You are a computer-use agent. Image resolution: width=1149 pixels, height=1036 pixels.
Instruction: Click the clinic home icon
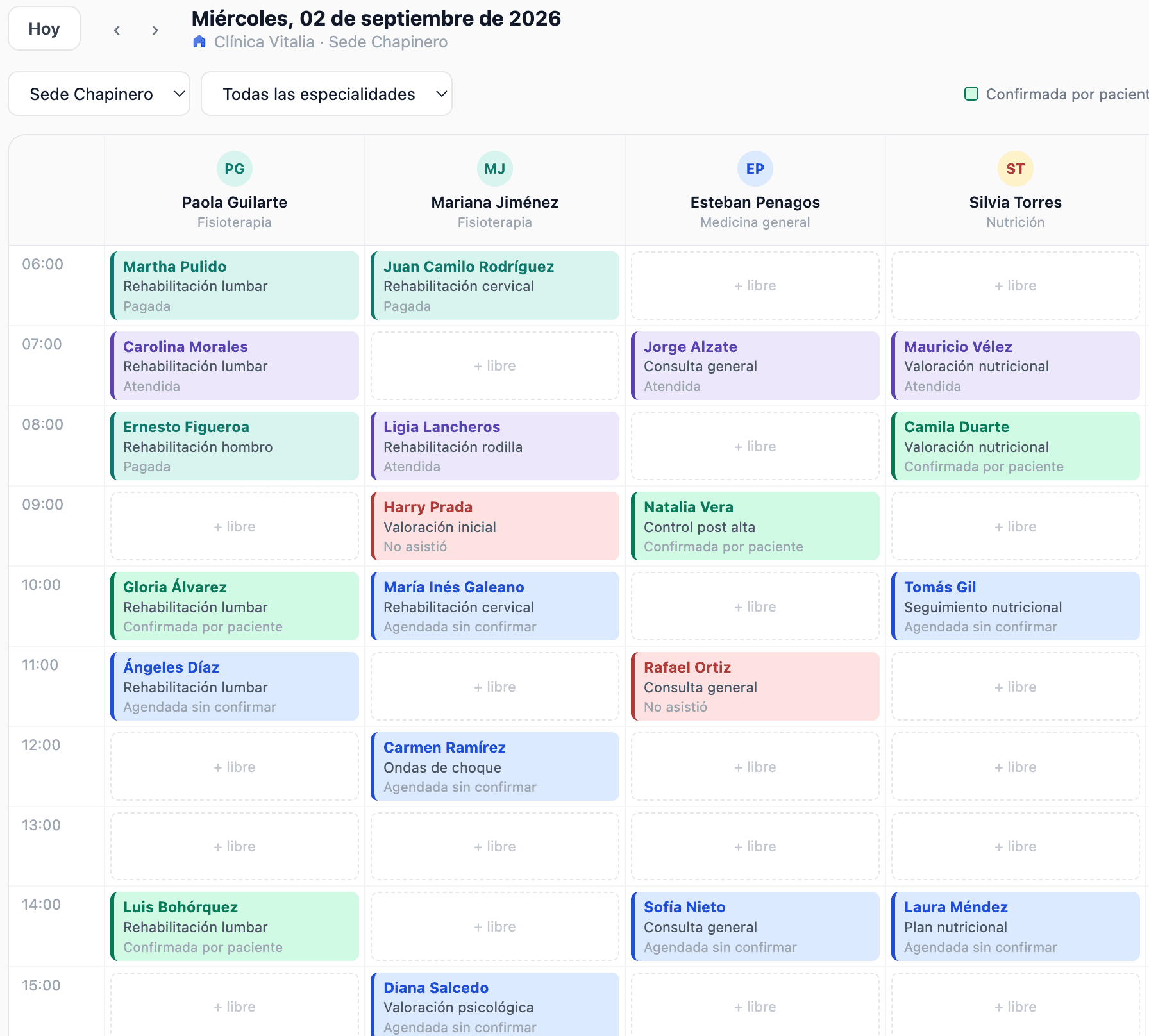point(199,42)
